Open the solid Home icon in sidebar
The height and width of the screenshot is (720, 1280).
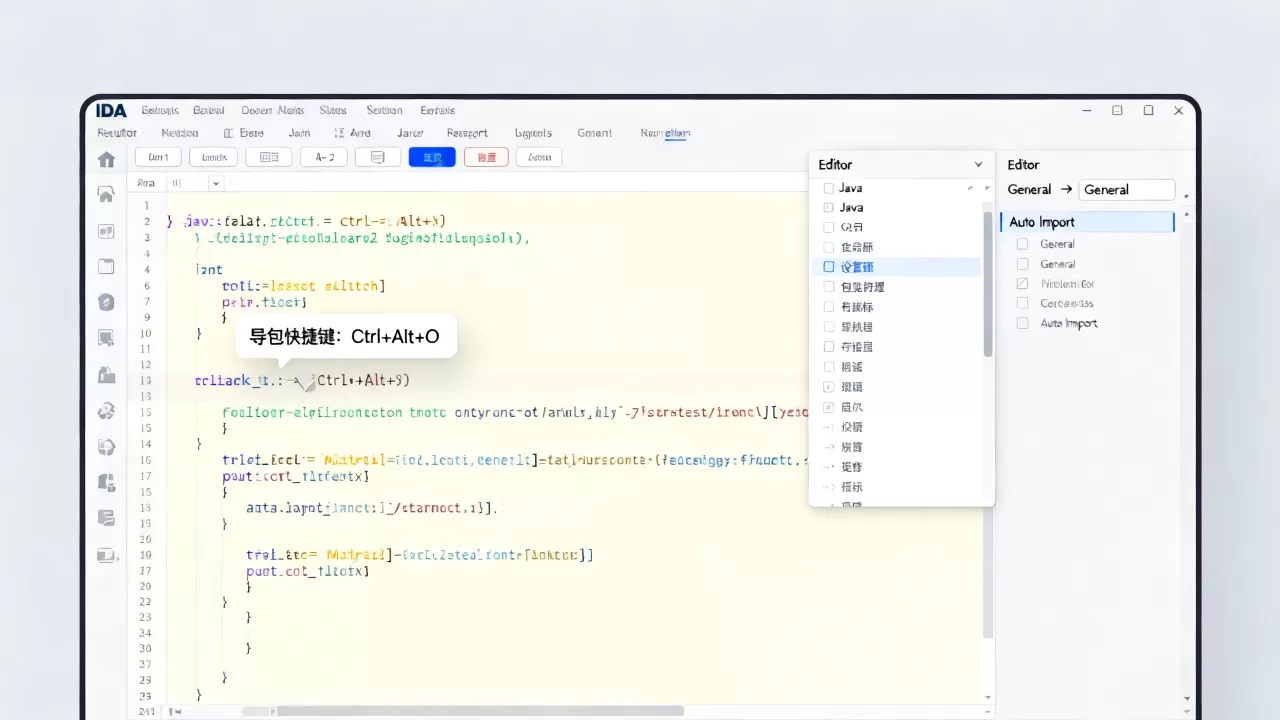(106, 159)
